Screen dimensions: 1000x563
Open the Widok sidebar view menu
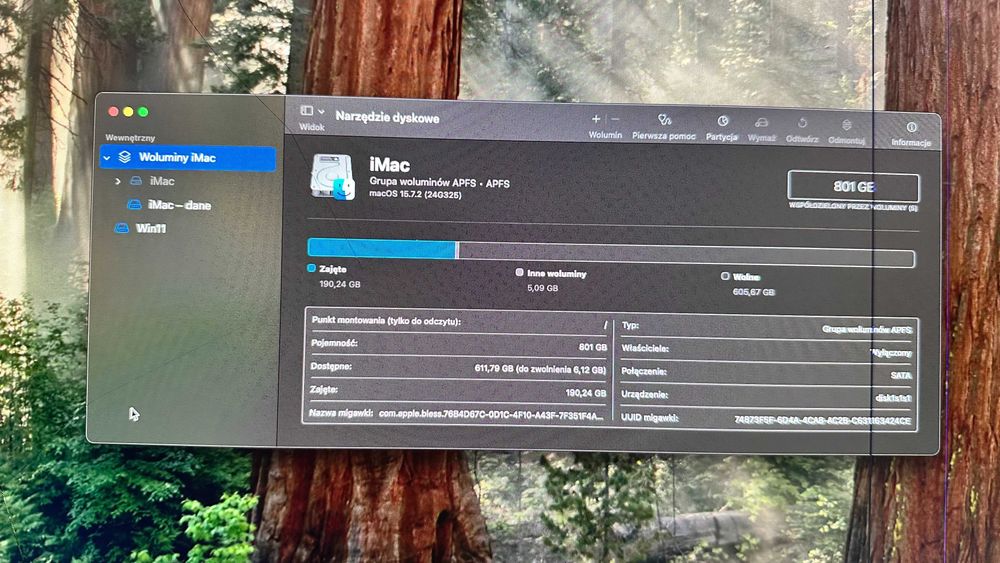point(312,118)
